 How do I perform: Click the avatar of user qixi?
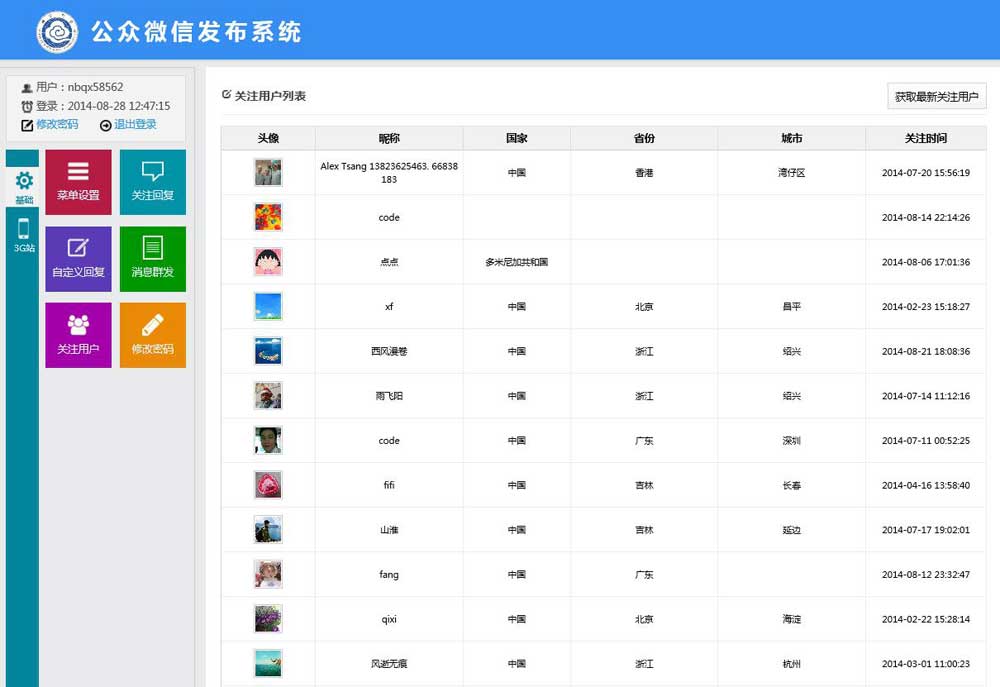[268, 619]
